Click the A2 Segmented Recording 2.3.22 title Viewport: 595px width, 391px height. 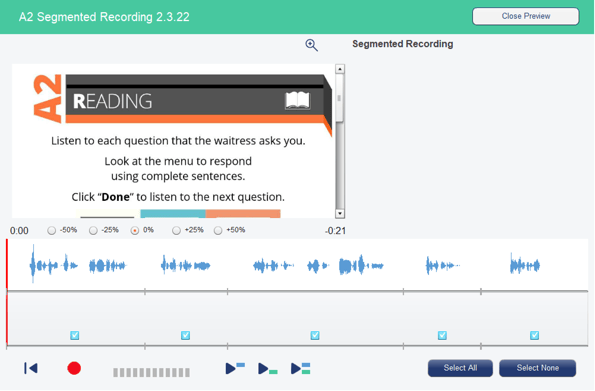click(x=104, y=17)
